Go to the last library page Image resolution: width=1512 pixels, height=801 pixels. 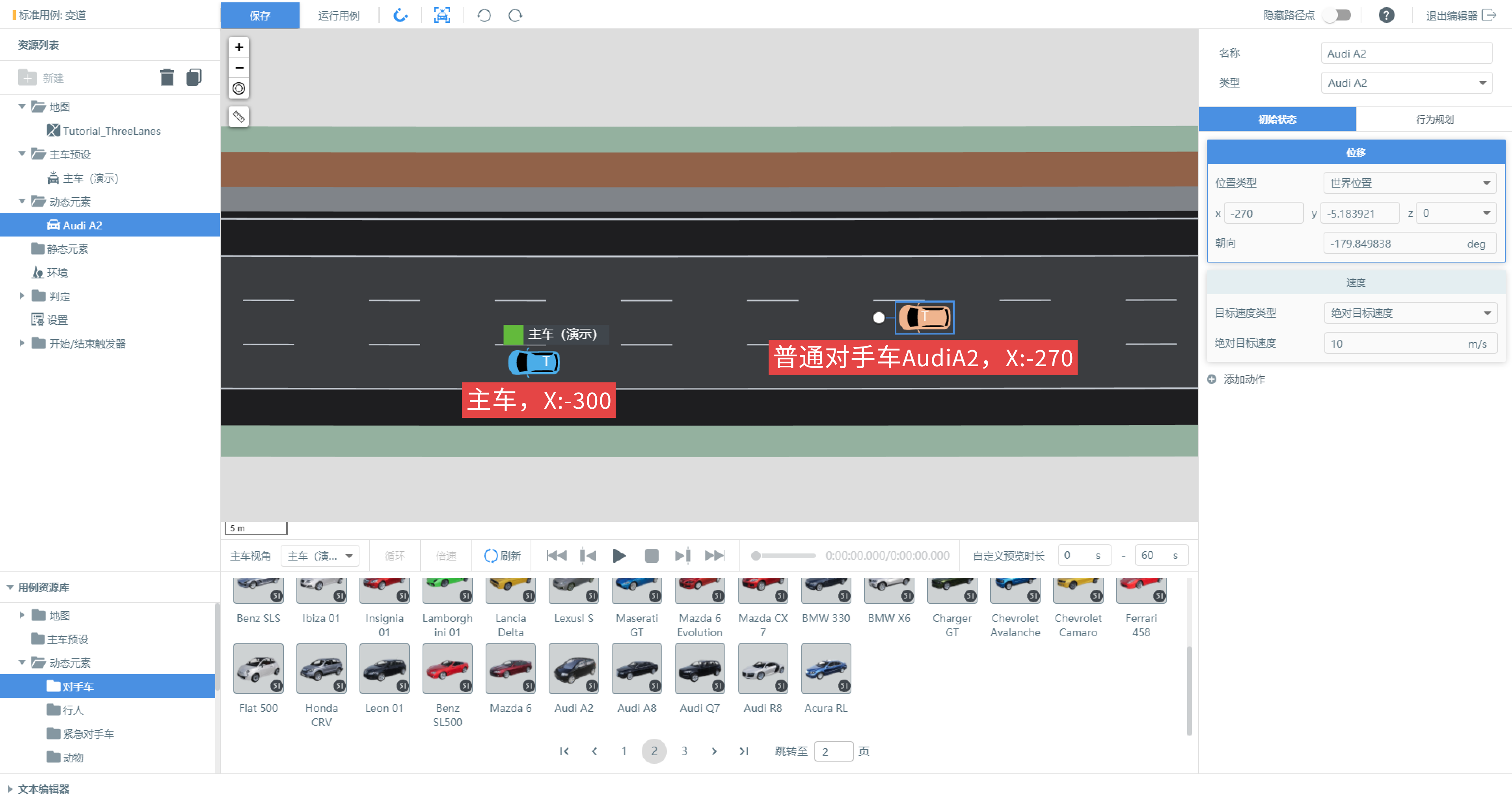tap(744, 751)
